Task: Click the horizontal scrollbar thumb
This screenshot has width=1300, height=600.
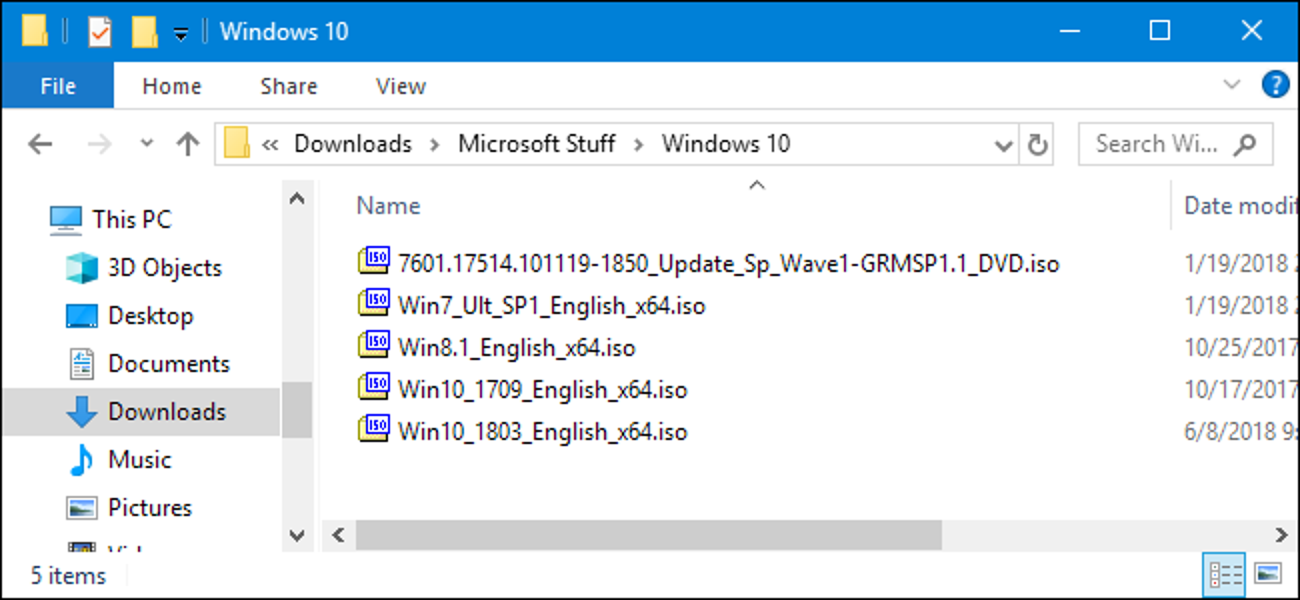Action: 648,535
